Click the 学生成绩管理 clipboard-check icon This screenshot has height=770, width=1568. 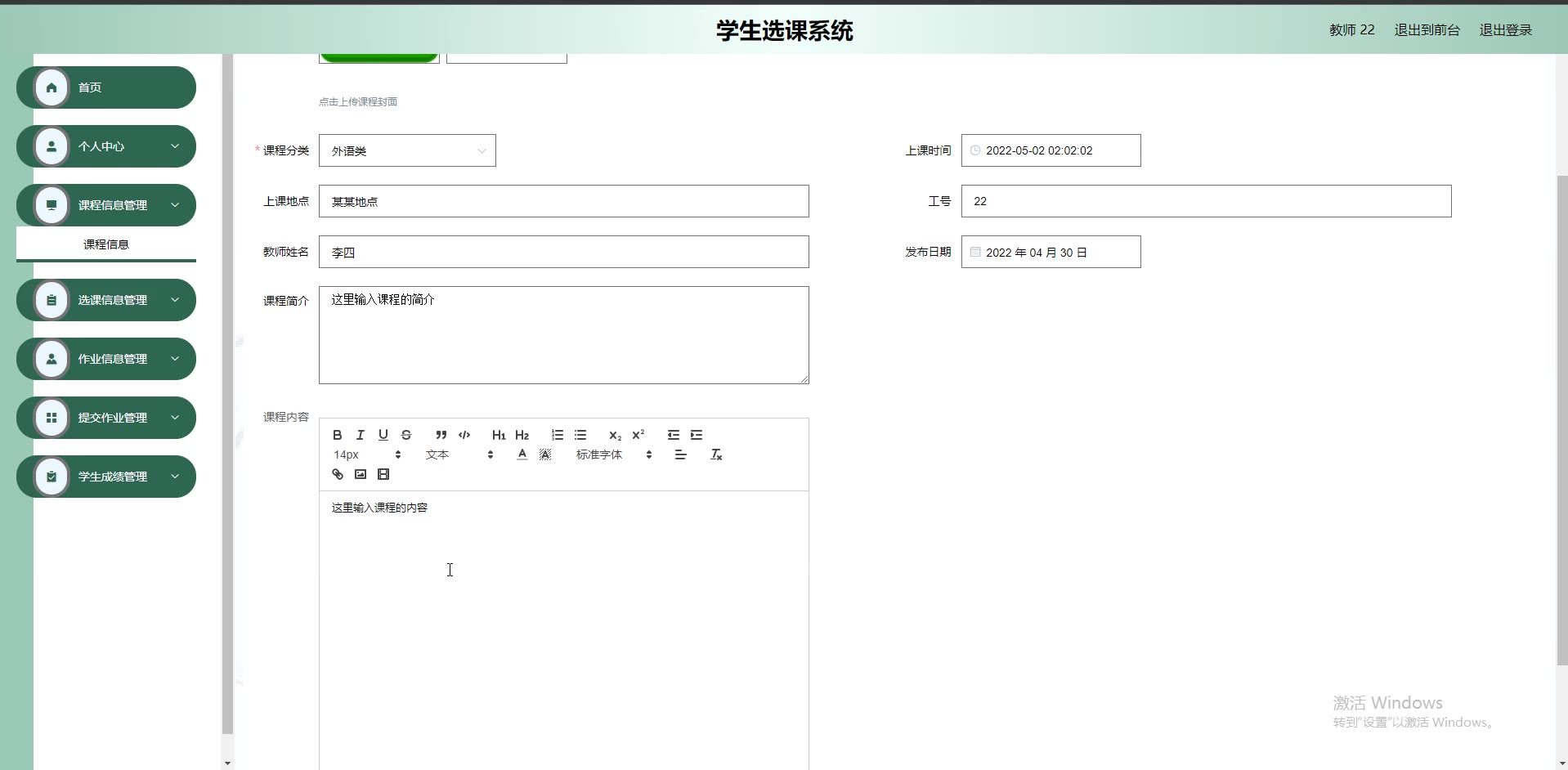point(52,477)
